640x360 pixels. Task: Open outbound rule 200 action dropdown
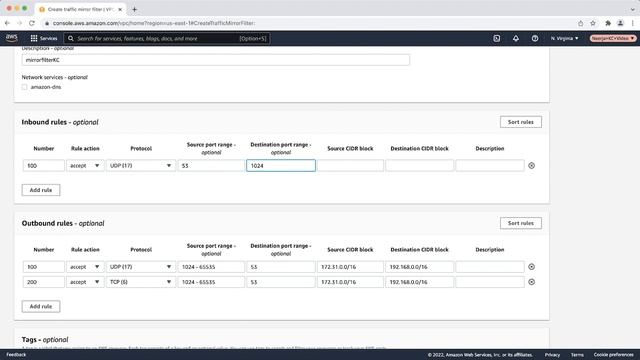tap(85, 282)
